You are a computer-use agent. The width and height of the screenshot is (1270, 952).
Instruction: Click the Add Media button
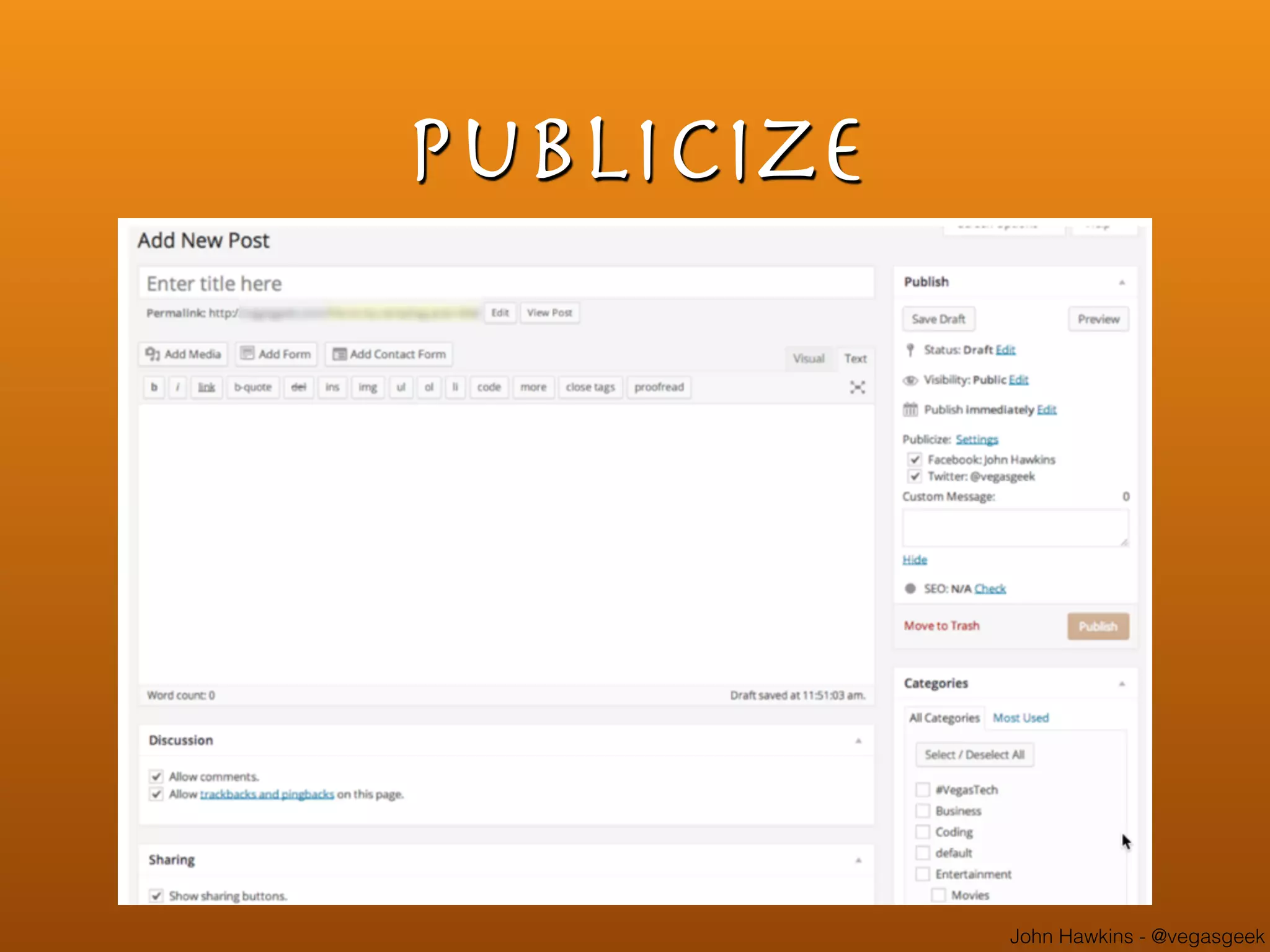tap(184, 354)
